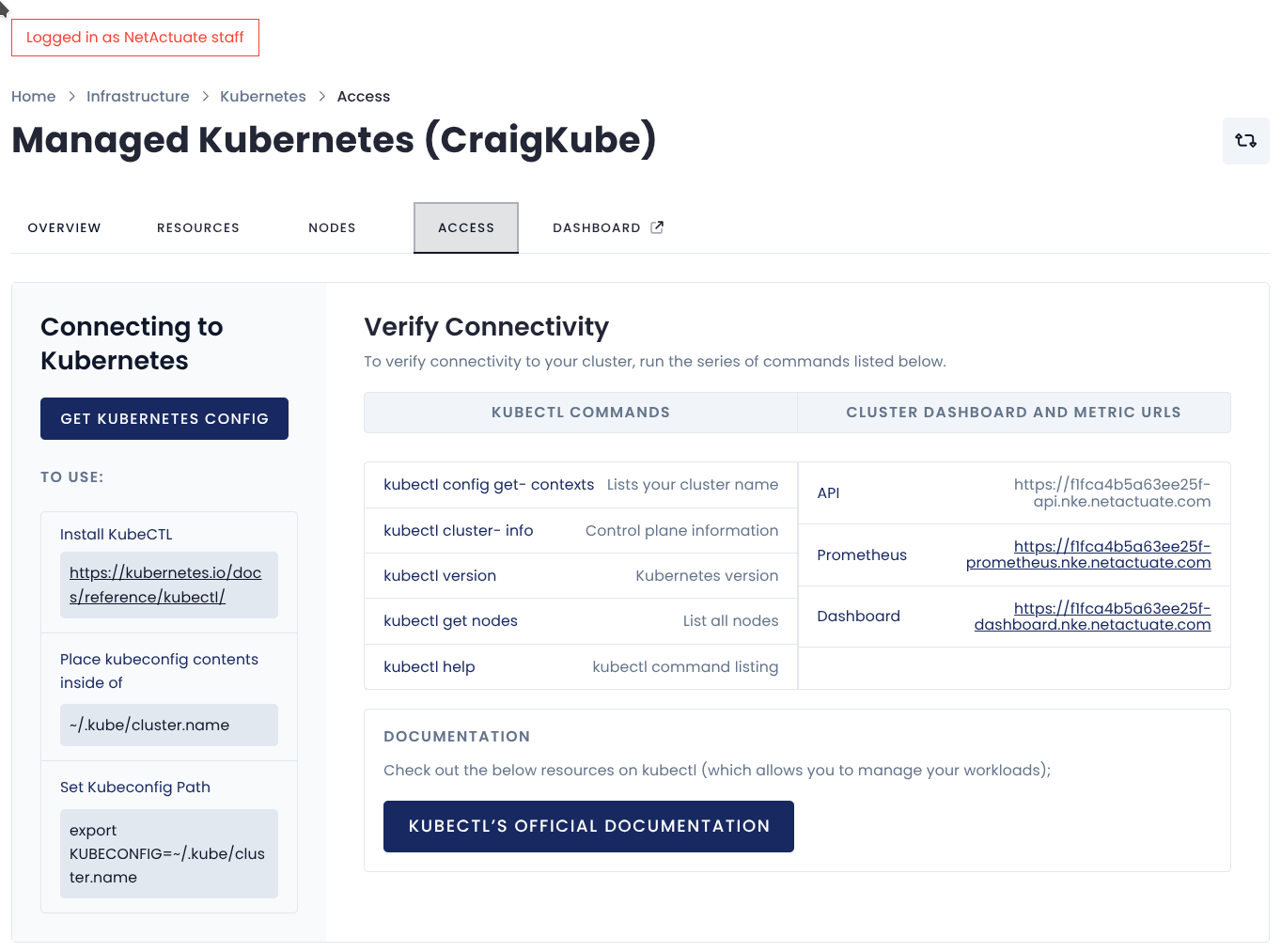1281x952 pixels.
Task: Click the refresh arrows icon button
Action: [1245, 141]
